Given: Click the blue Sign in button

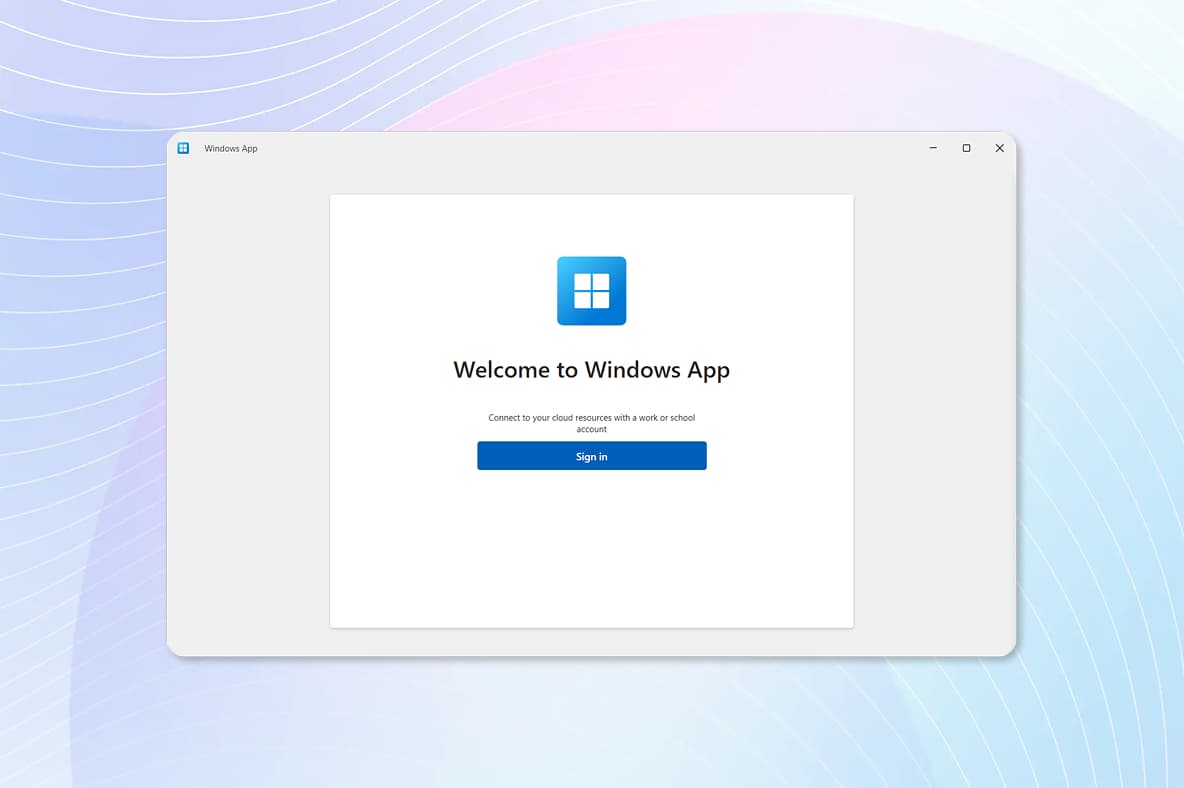Looking at the screenshot, I should tap(591, 456).
